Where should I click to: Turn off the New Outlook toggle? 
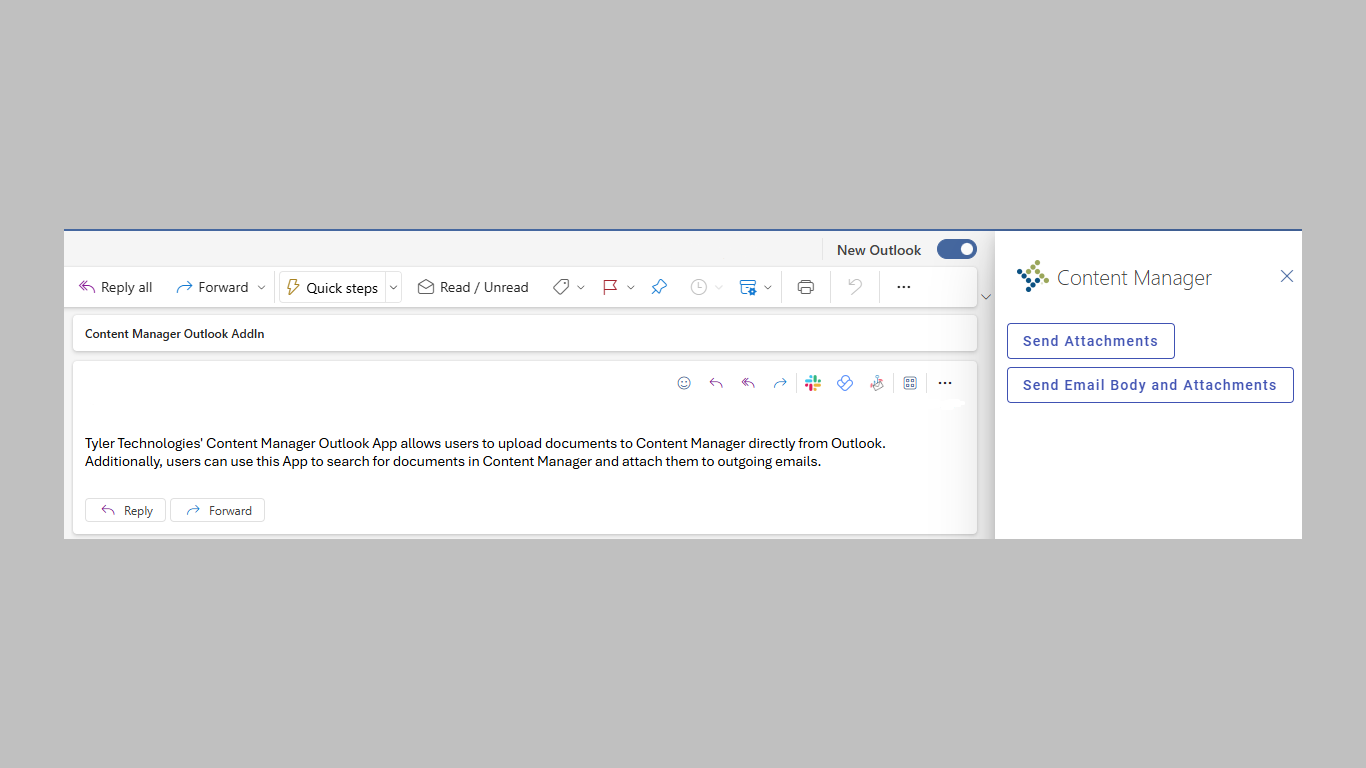tap(957, 250)
